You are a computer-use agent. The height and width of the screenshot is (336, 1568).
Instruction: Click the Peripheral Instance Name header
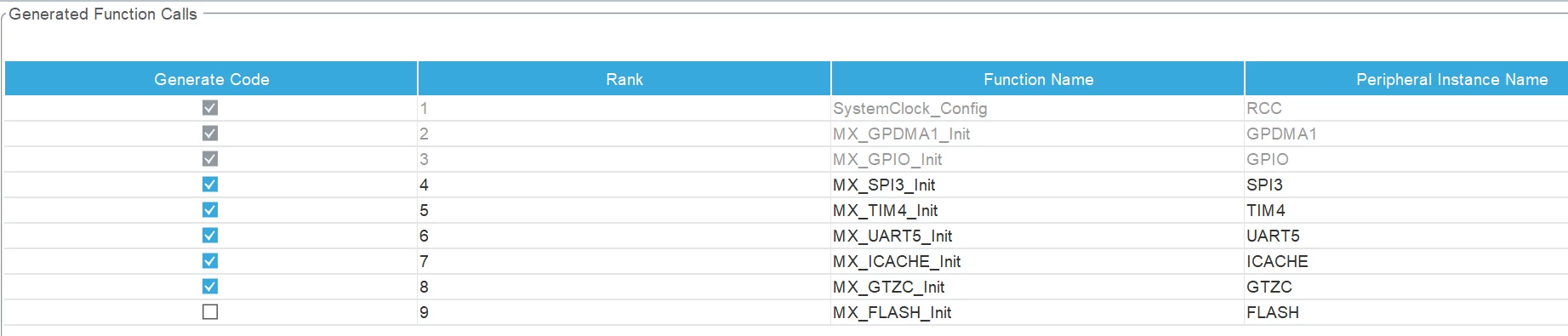pos(1406,79)
